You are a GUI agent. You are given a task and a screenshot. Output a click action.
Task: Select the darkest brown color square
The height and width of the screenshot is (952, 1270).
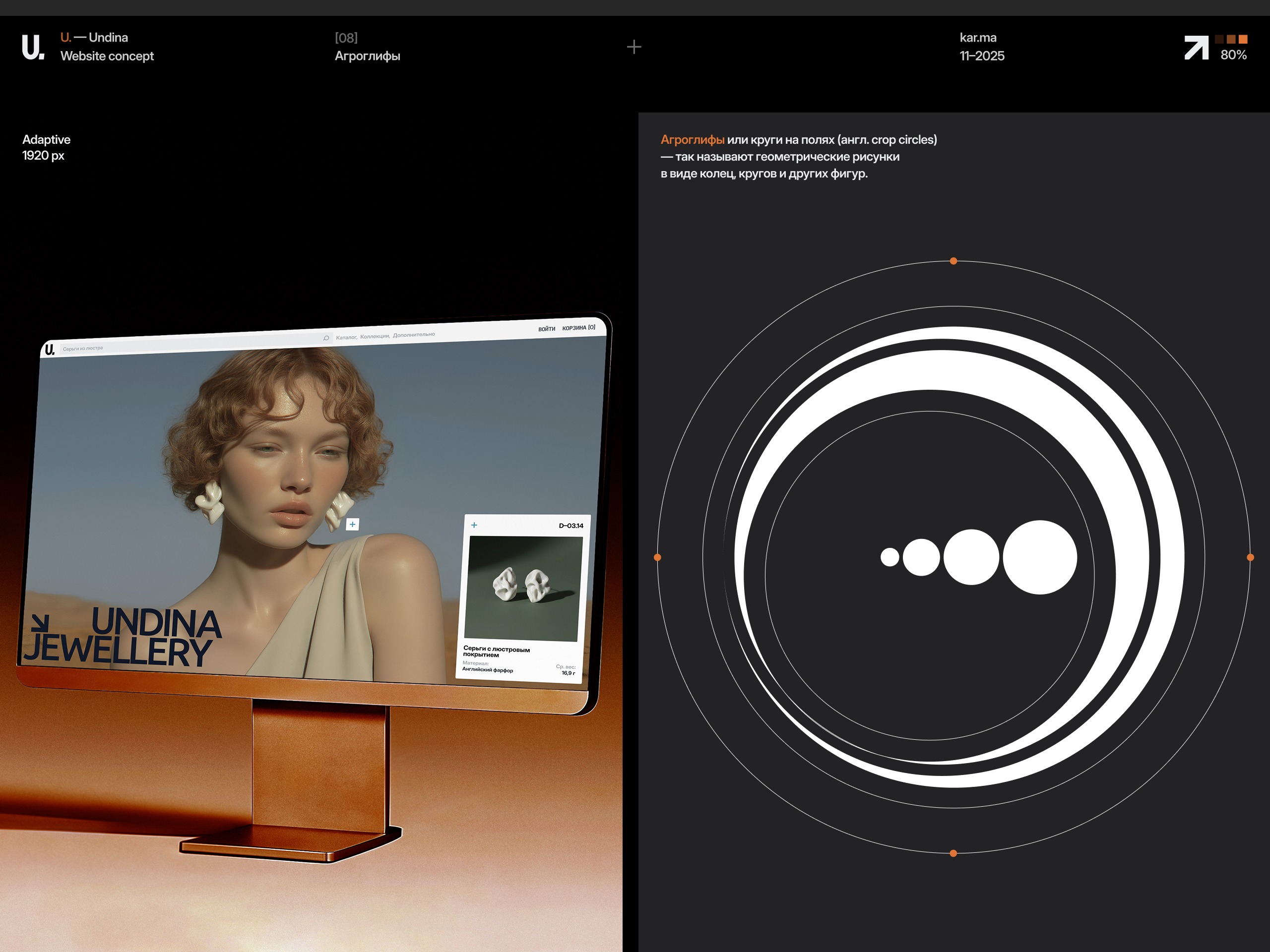(1219, 39)
